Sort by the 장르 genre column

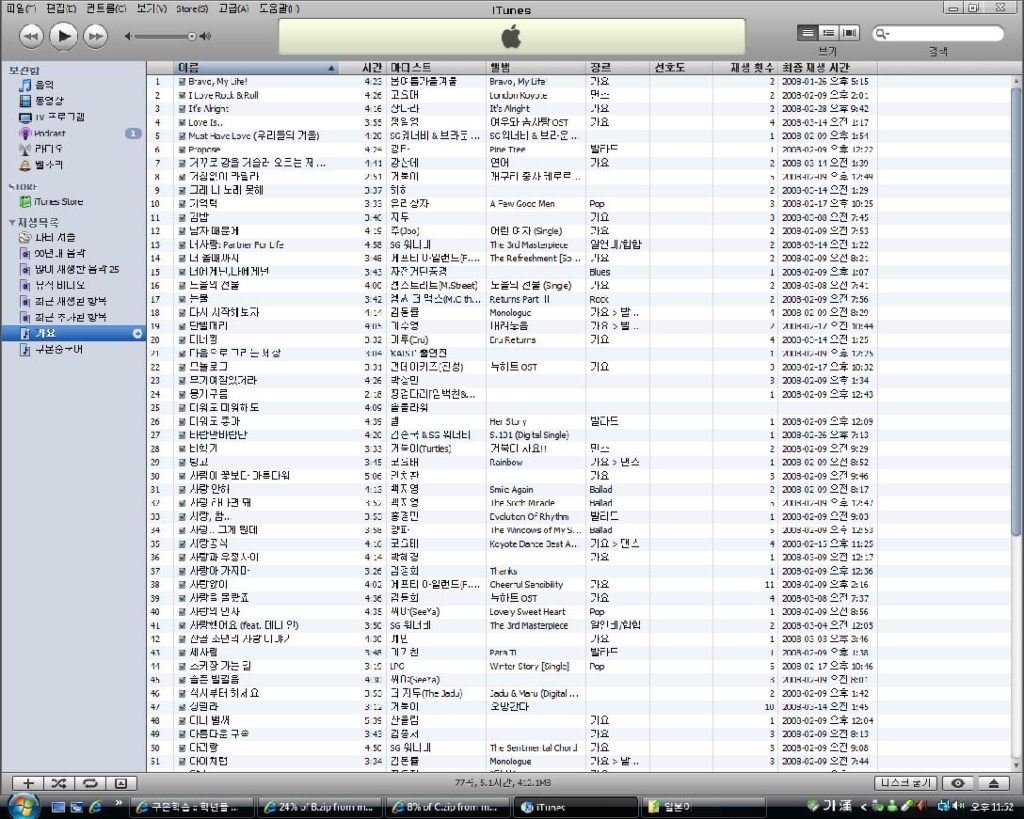coord(618,67)
